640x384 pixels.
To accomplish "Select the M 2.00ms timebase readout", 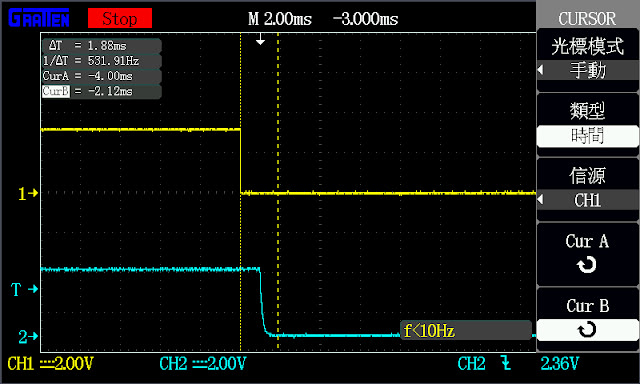I will click(280, 19).
